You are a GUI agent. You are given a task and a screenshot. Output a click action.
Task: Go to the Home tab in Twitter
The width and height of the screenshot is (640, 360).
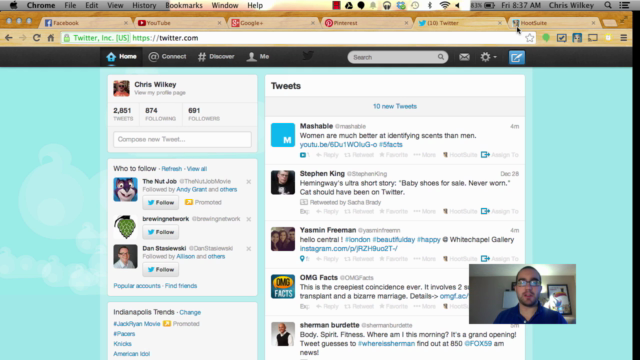click(x=121, y=57)
